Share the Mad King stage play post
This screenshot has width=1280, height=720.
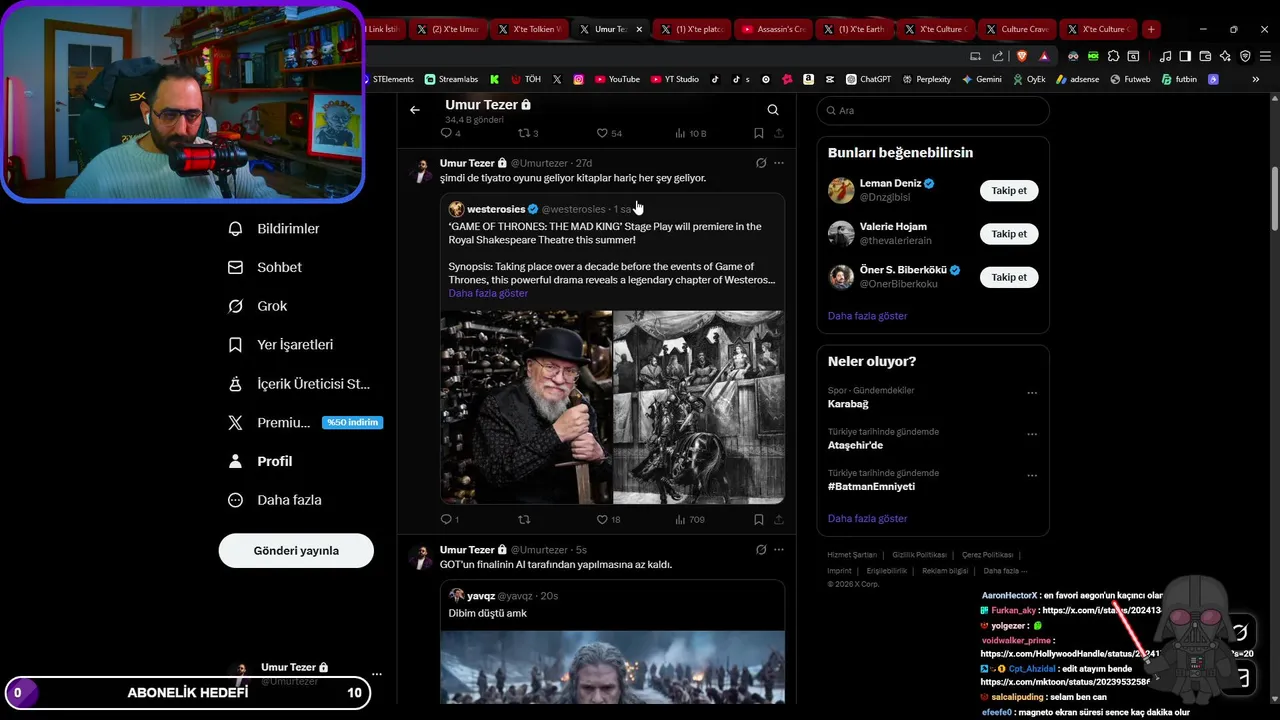(779, 520)
